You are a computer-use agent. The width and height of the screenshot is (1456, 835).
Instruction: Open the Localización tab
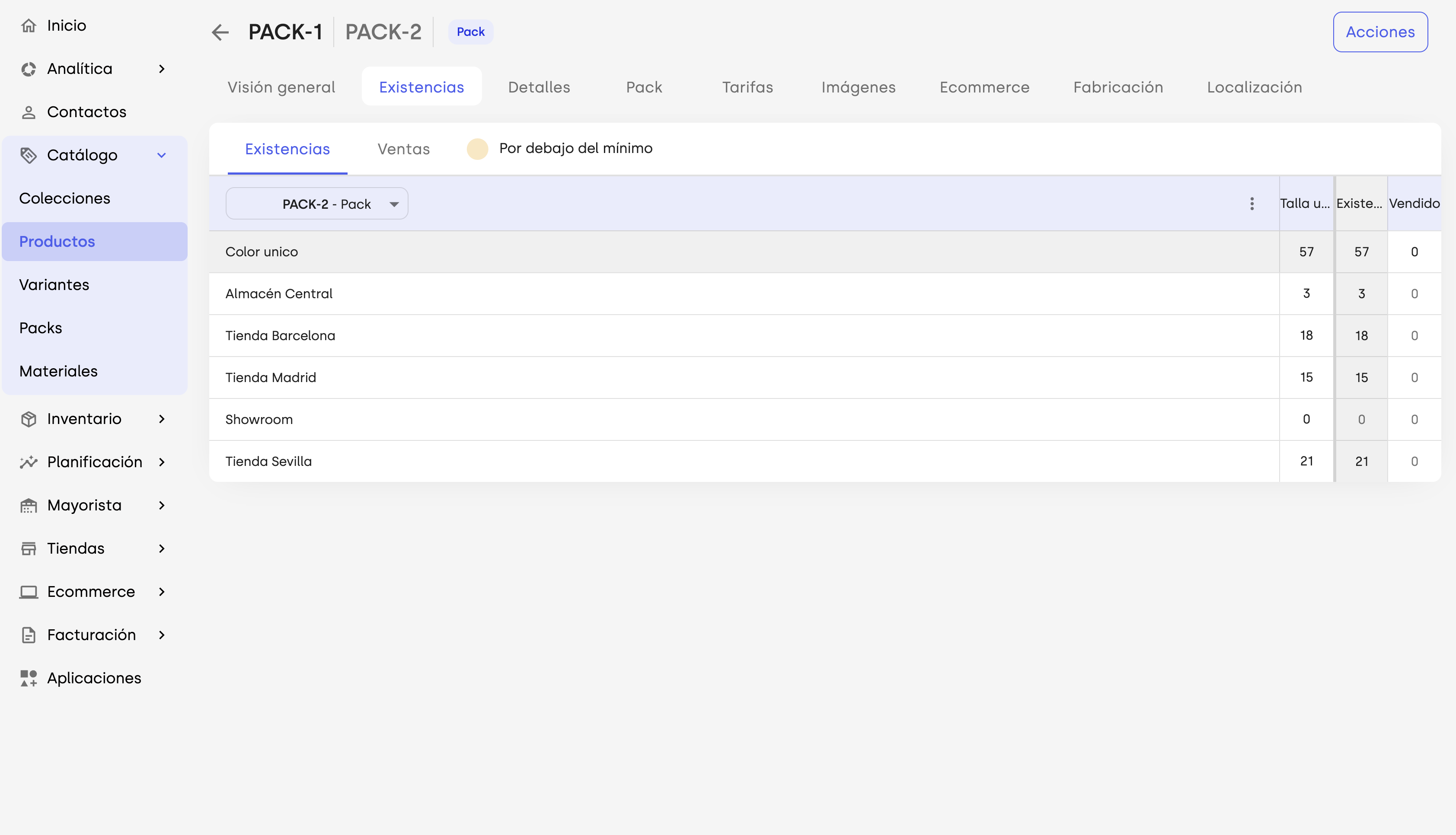1255,87
